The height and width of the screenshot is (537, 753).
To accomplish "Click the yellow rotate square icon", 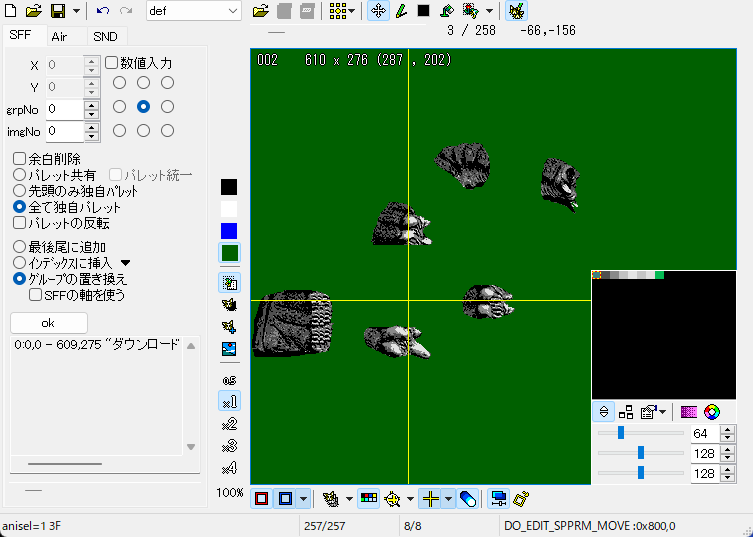I will [521, 499].
